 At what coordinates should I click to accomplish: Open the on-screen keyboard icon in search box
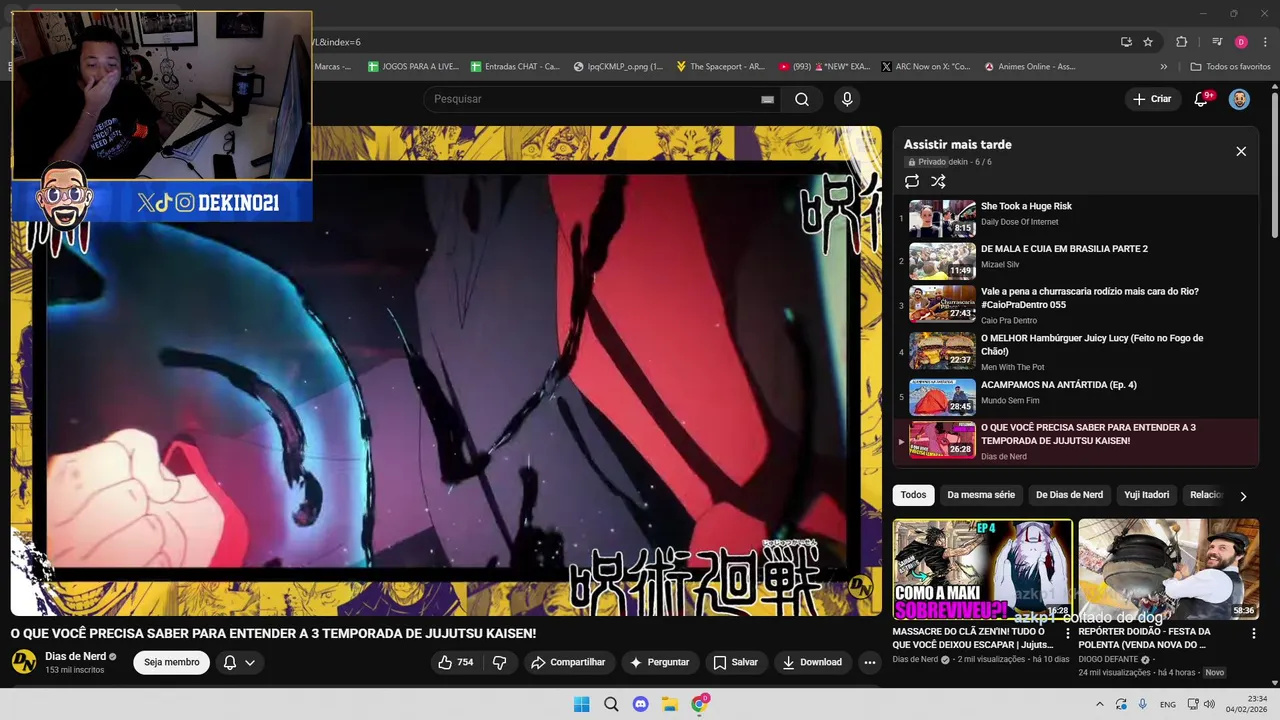pyautogui.click(x=767, y=99)
